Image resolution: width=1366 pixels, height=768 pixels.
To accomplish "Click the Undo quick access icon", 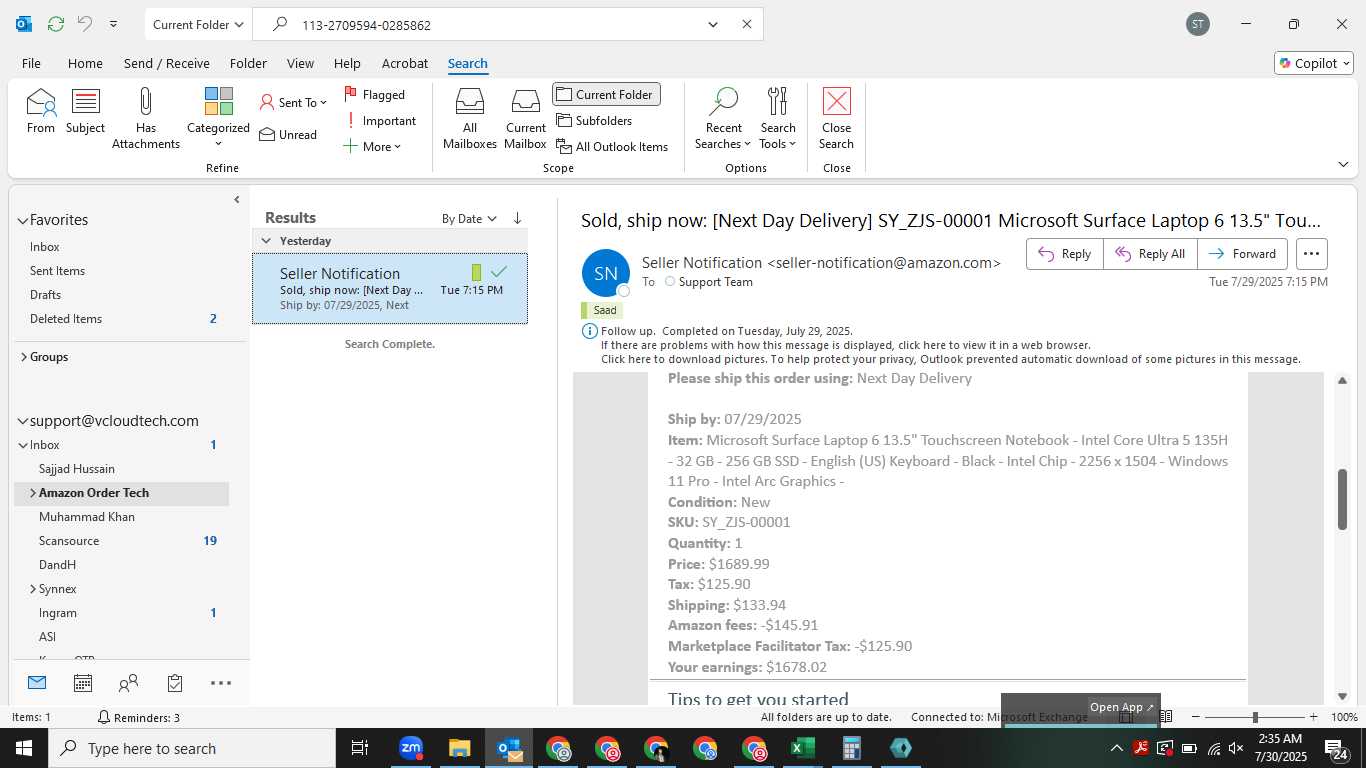I will (x=85, y=24).
